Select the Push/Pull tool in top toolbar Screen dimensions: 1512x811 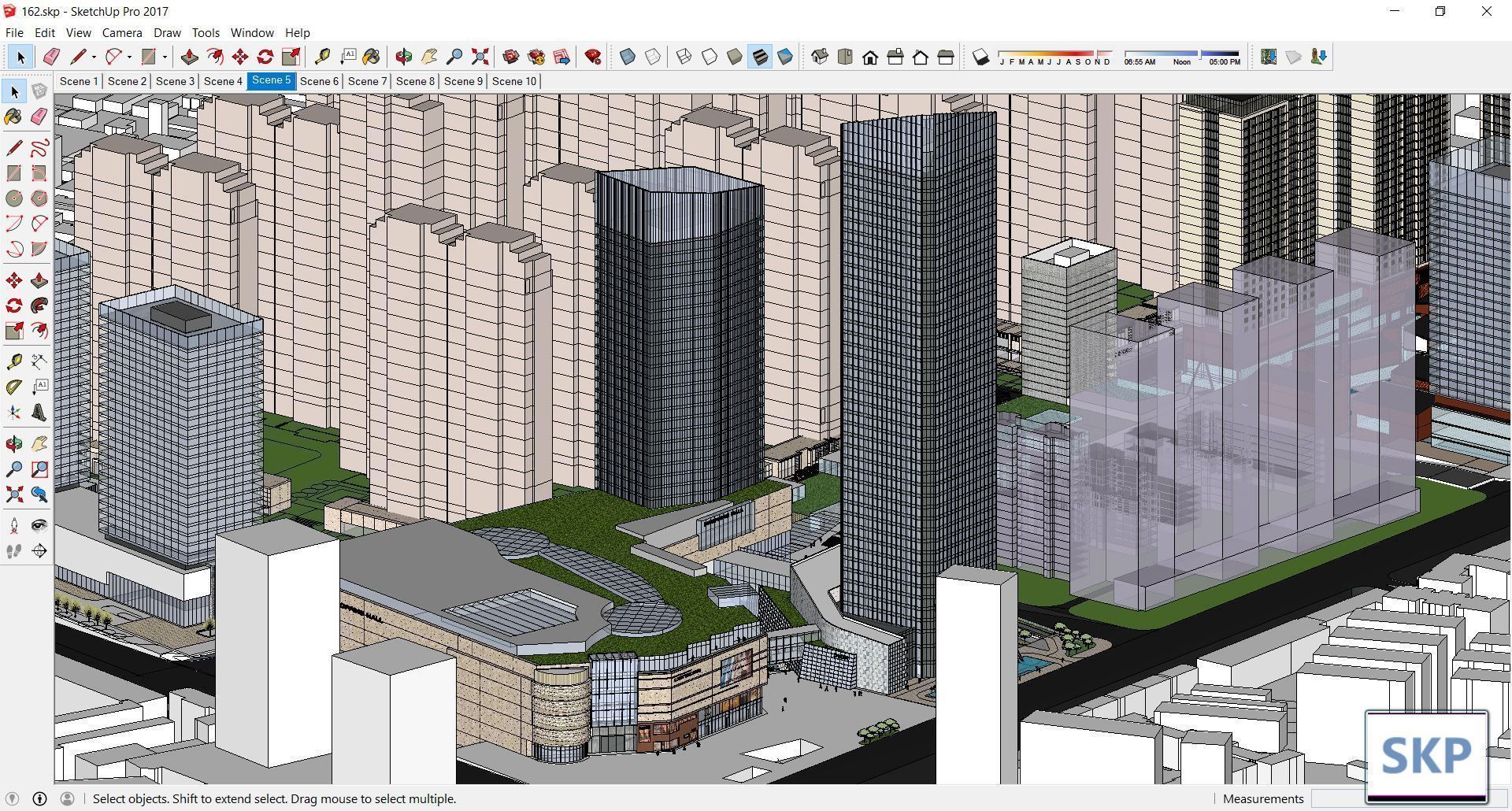(x=189, y=57)
